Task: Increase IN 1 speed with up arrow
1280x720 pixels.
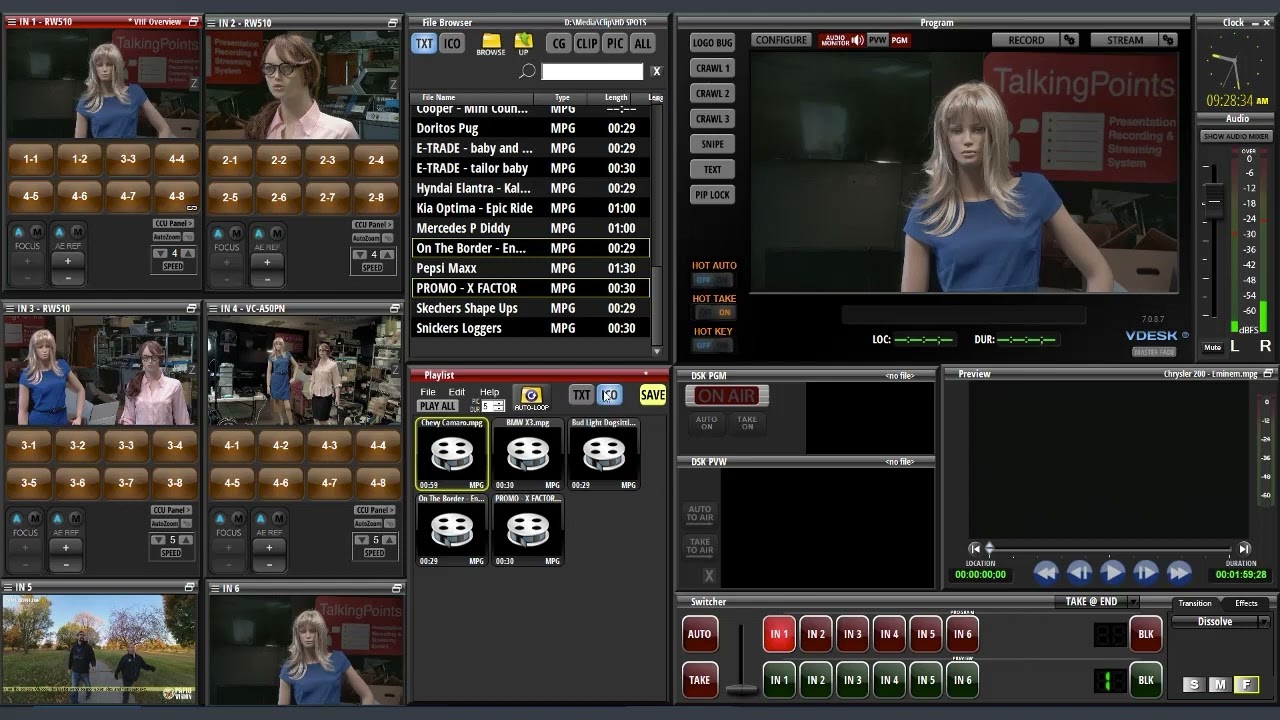Action: click(x=188, y=254)
